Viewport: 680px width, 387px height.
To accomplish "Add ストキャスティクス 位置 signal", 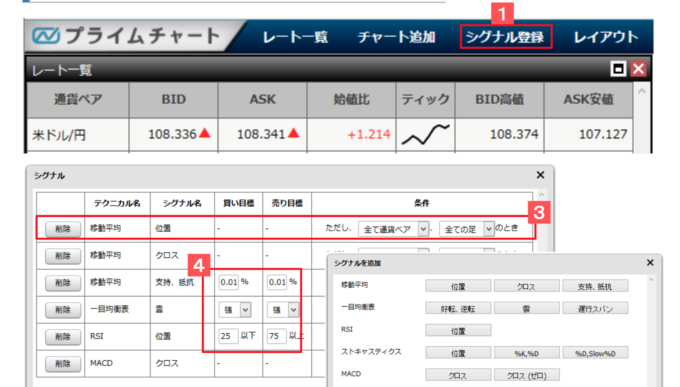I will tap(458, 353).
